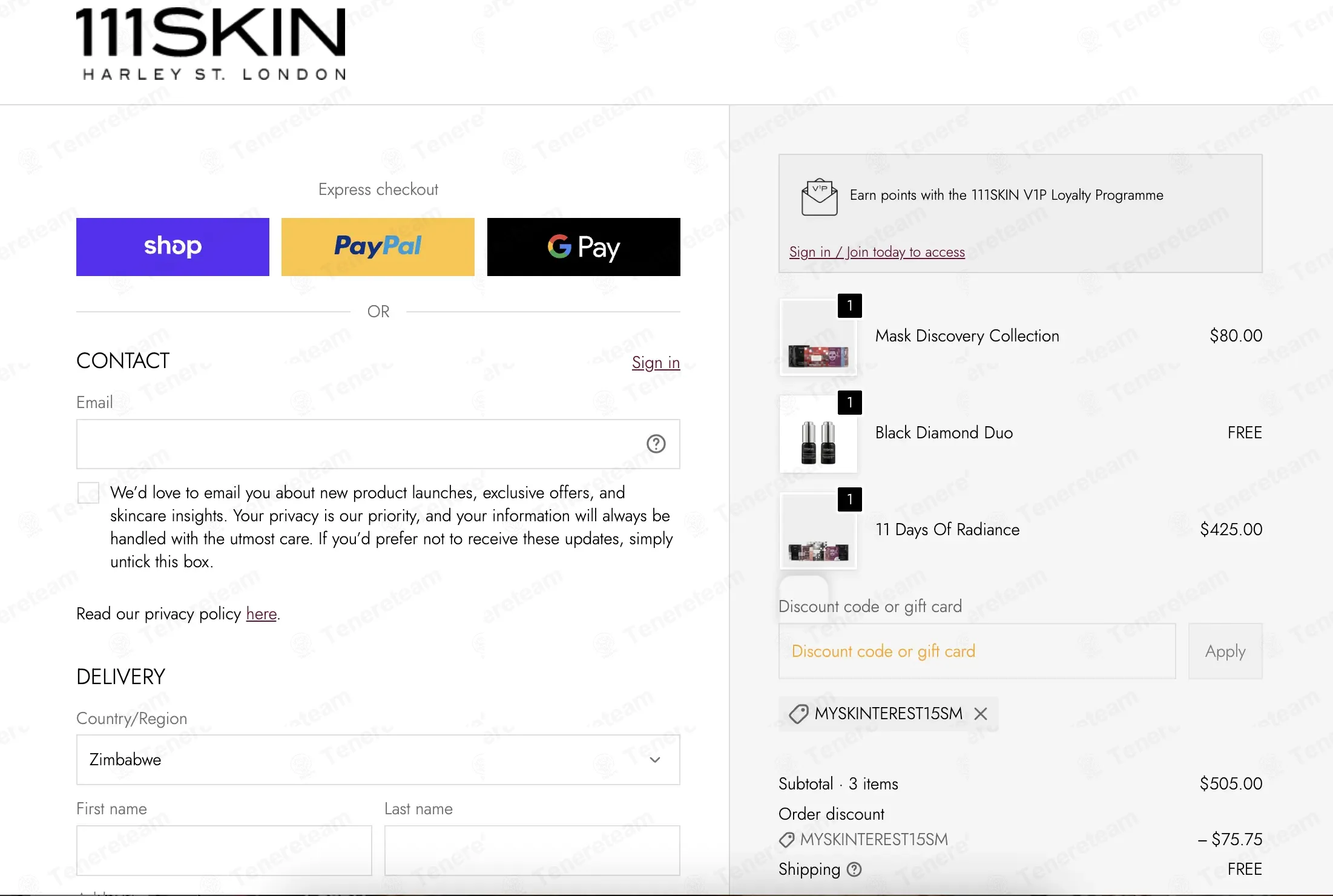
Task: Click the VIP loyalty envelope icon
Action: (x=819, y=197)
